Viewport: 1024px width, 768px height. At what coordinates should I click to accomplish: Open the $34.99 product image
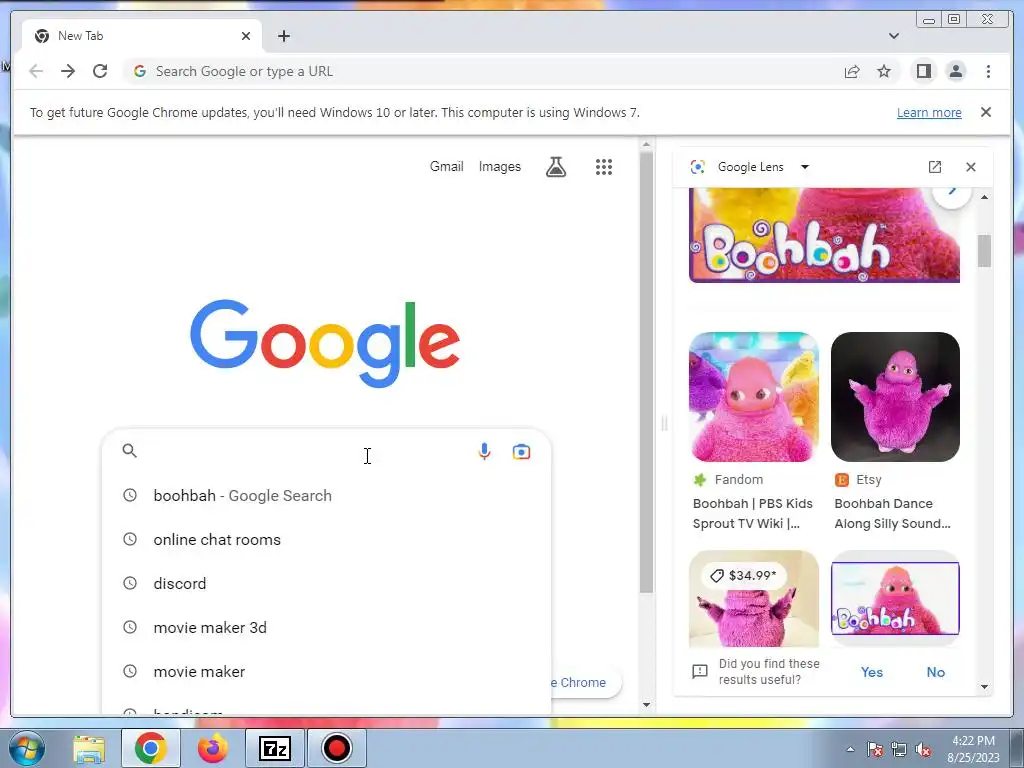pyautogui.click(x=754, y=599)
